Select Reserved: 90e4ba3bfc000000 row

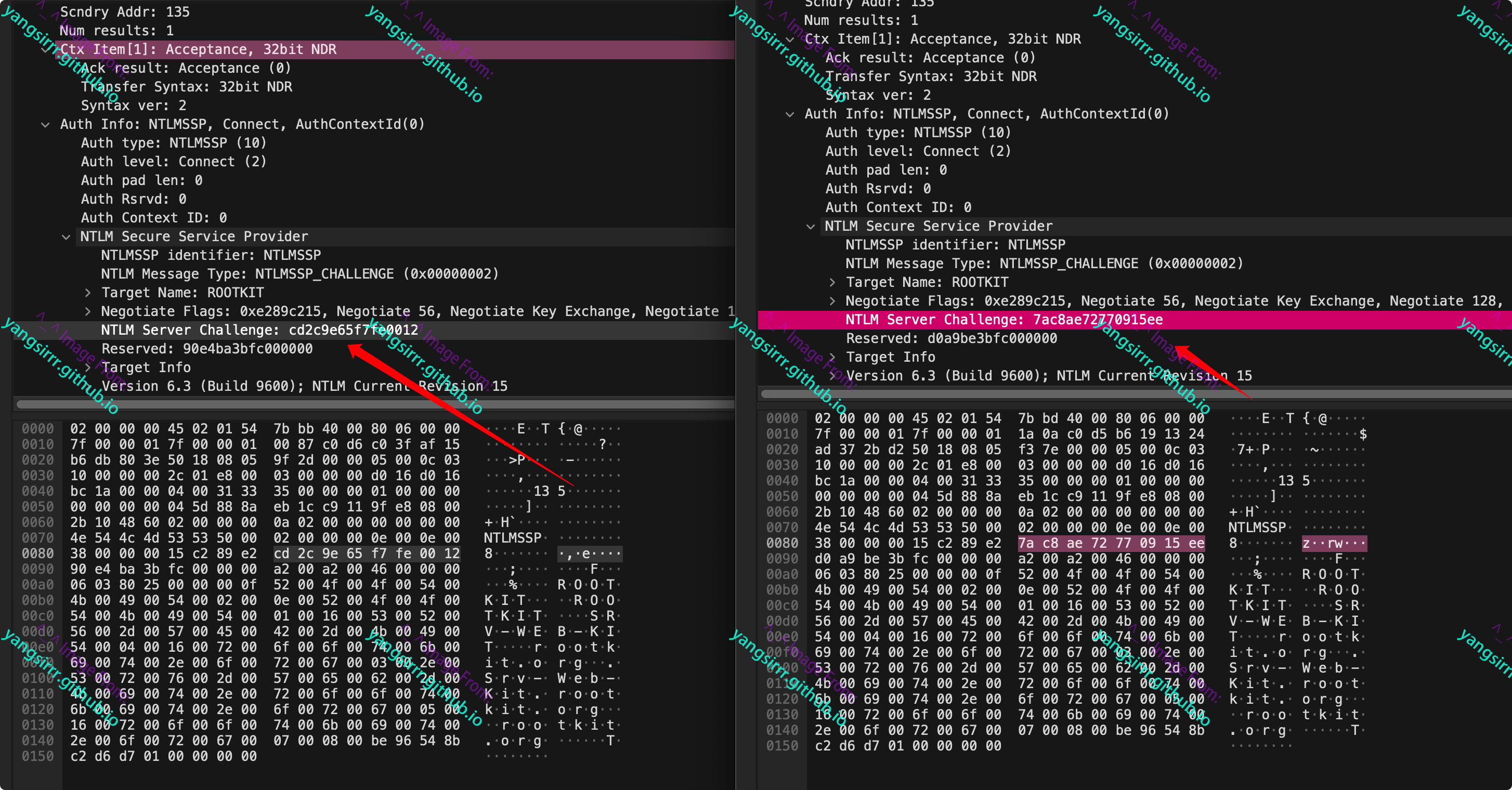click(x=206, y=349)
